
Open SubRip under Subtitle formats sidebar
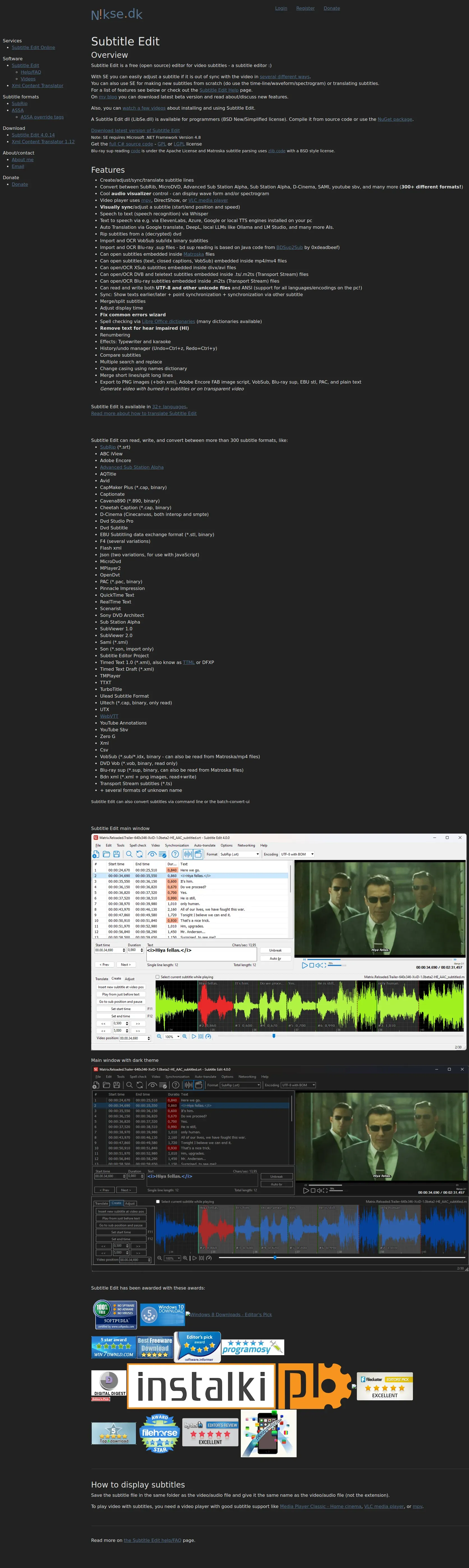(19, 103)
